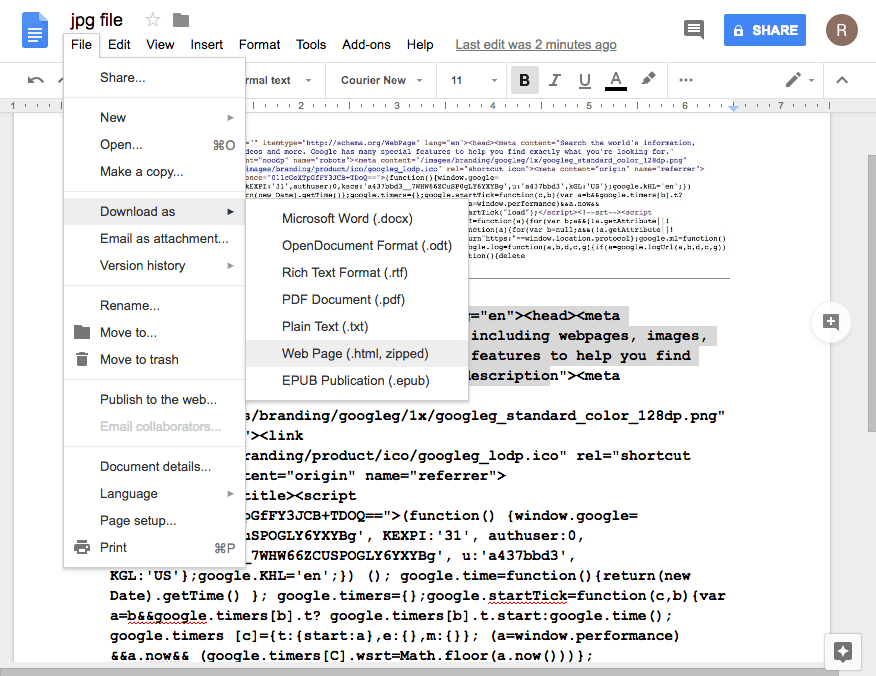Click the Move to trash bin icon

(82, 359)
